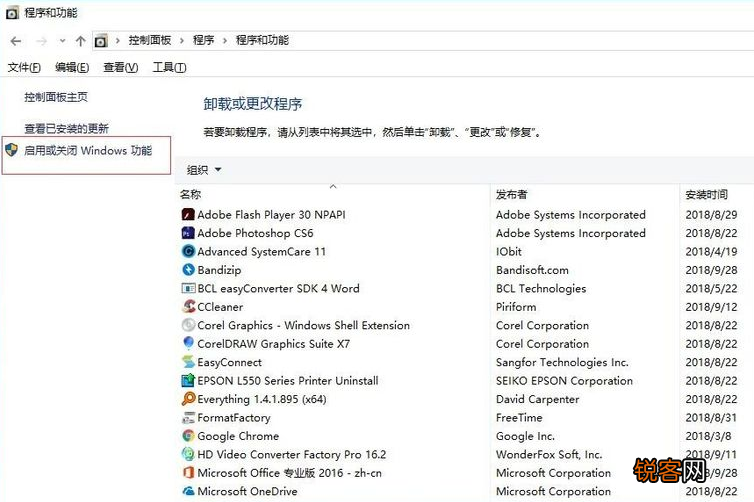
Task: Select 控制面板 in the address breadcrumb
Action: [150, 40]
